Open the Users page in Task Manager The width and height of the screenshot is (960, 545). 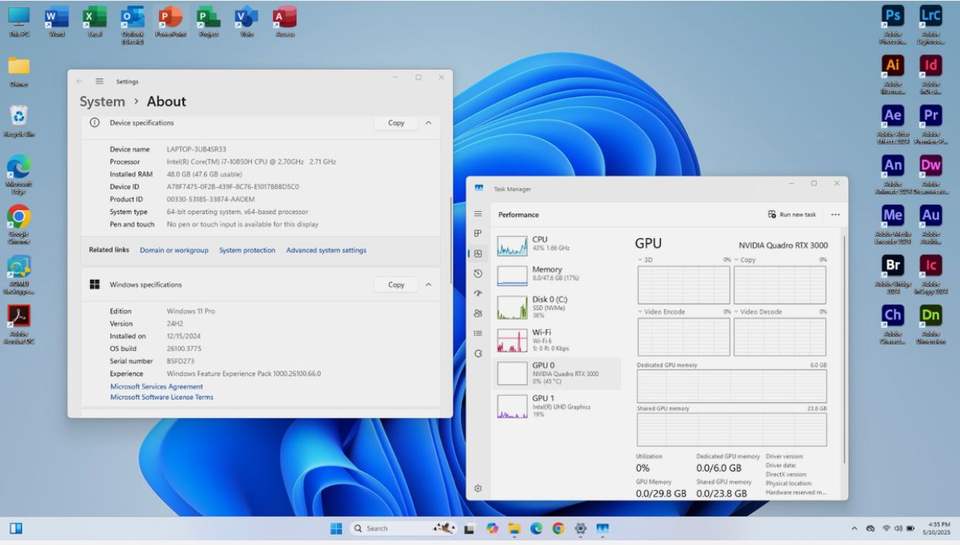[x=478, y=313]
